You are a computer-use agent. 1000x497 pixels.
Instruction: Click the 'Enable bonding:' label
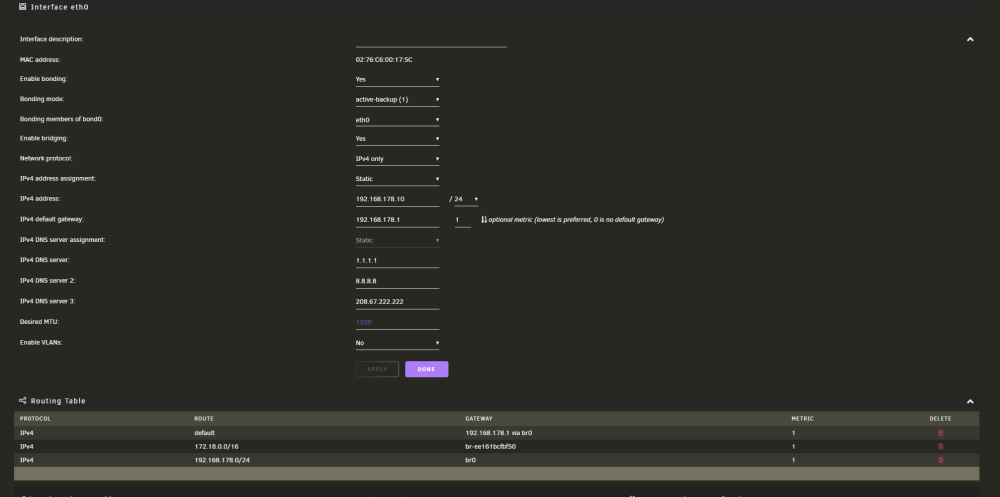click(x=43, y=79)
